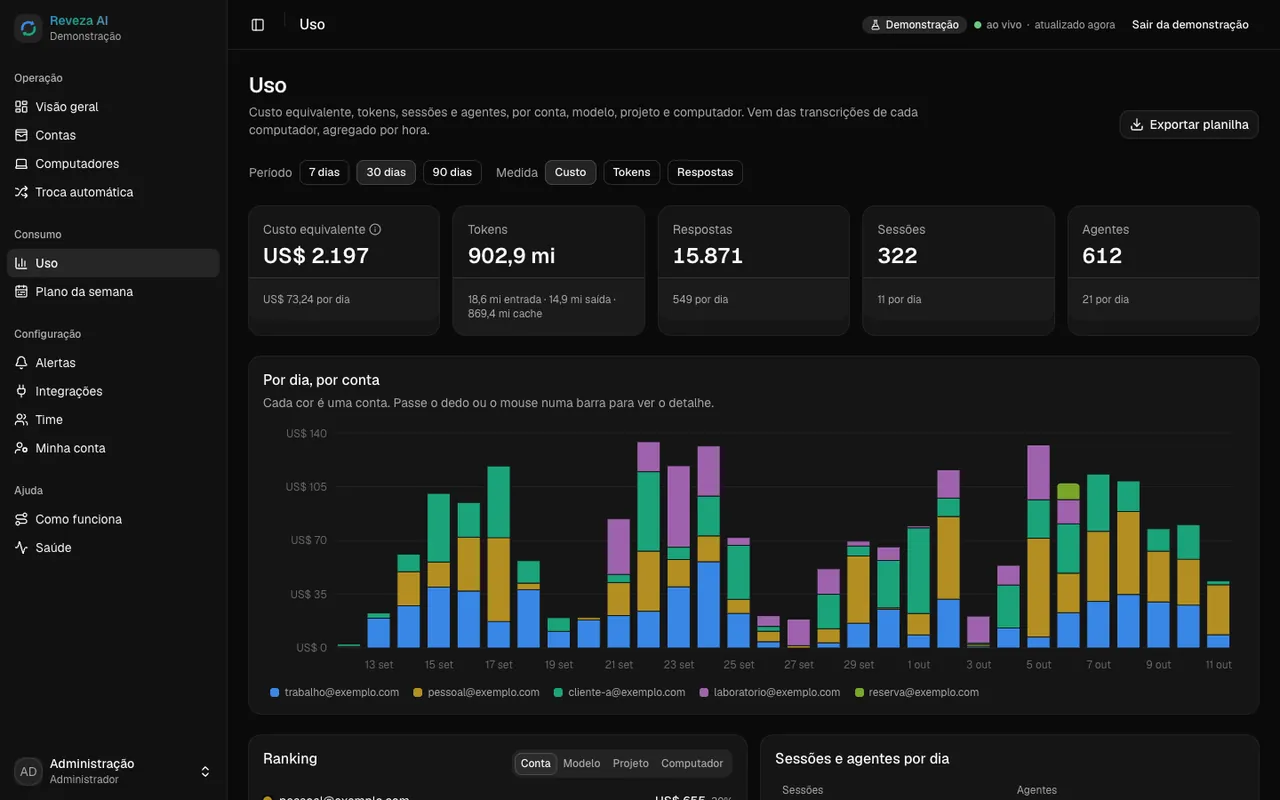This screenshot has height=800, width=1280.
Task: Click the Saúde pulse icon
Action: coord(21,547)
